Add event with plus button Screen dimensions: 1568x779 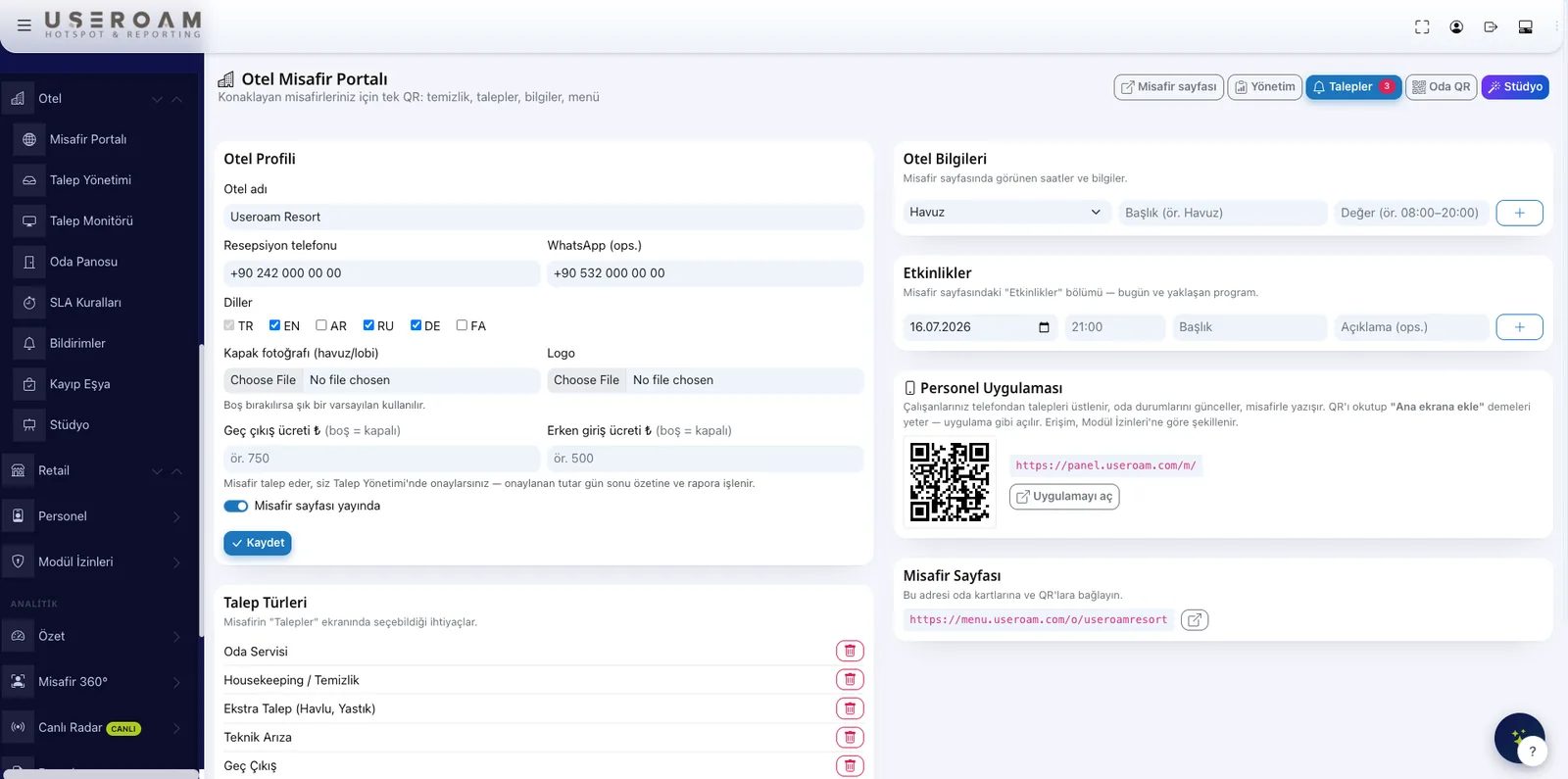click(x=1519, y=327)
